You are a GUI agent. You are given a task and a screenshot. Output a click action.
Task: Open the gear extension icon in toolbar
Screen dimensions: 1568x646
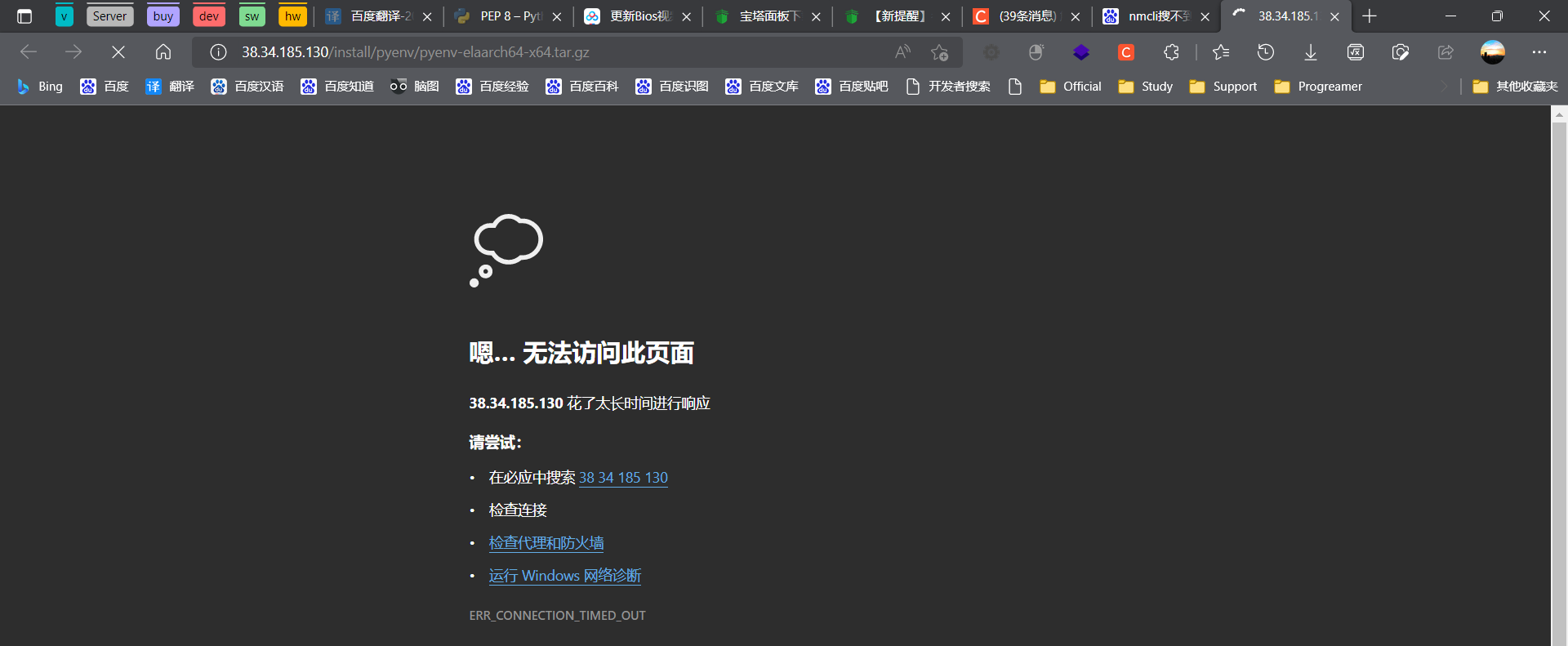(991, 52)
